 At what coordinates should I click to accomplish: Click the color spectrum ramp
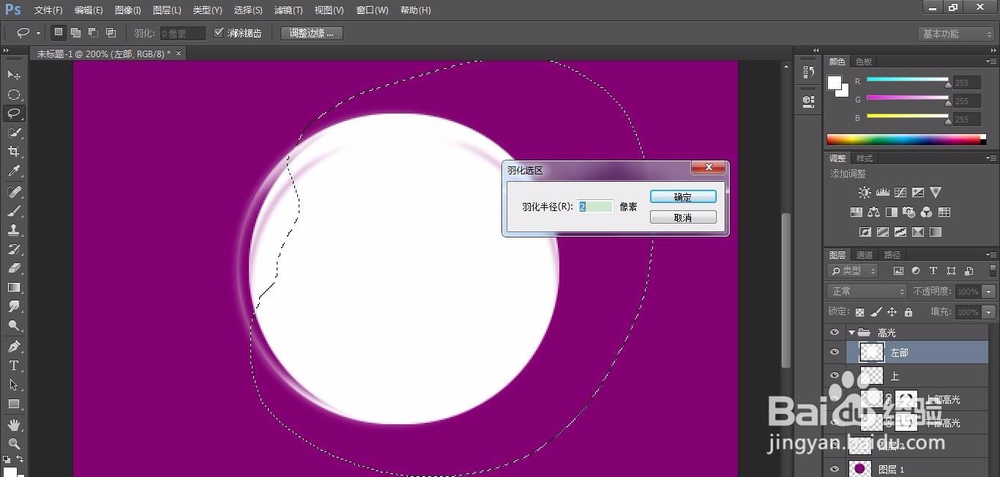(906, 140)
